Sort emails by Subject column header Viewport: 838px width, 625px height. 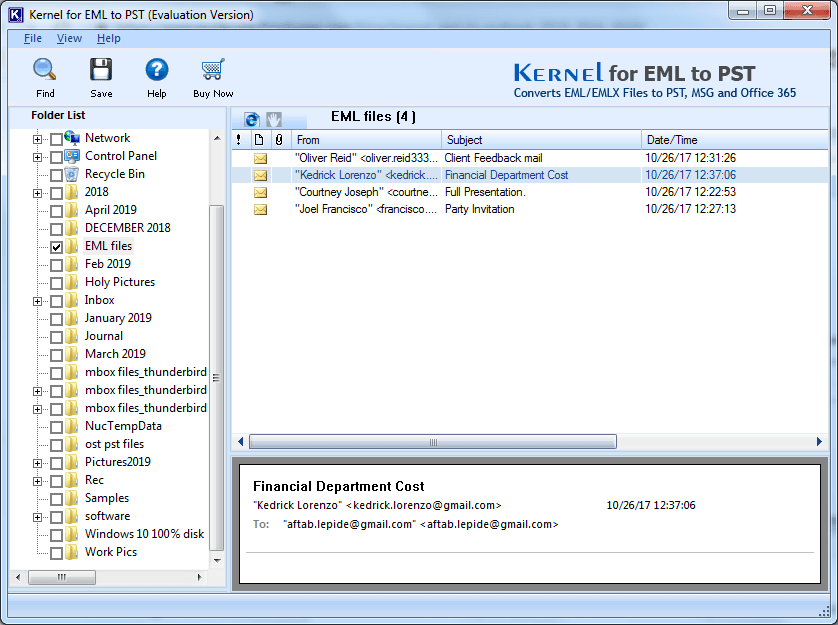pyautogui.click(x=541, y=140)
